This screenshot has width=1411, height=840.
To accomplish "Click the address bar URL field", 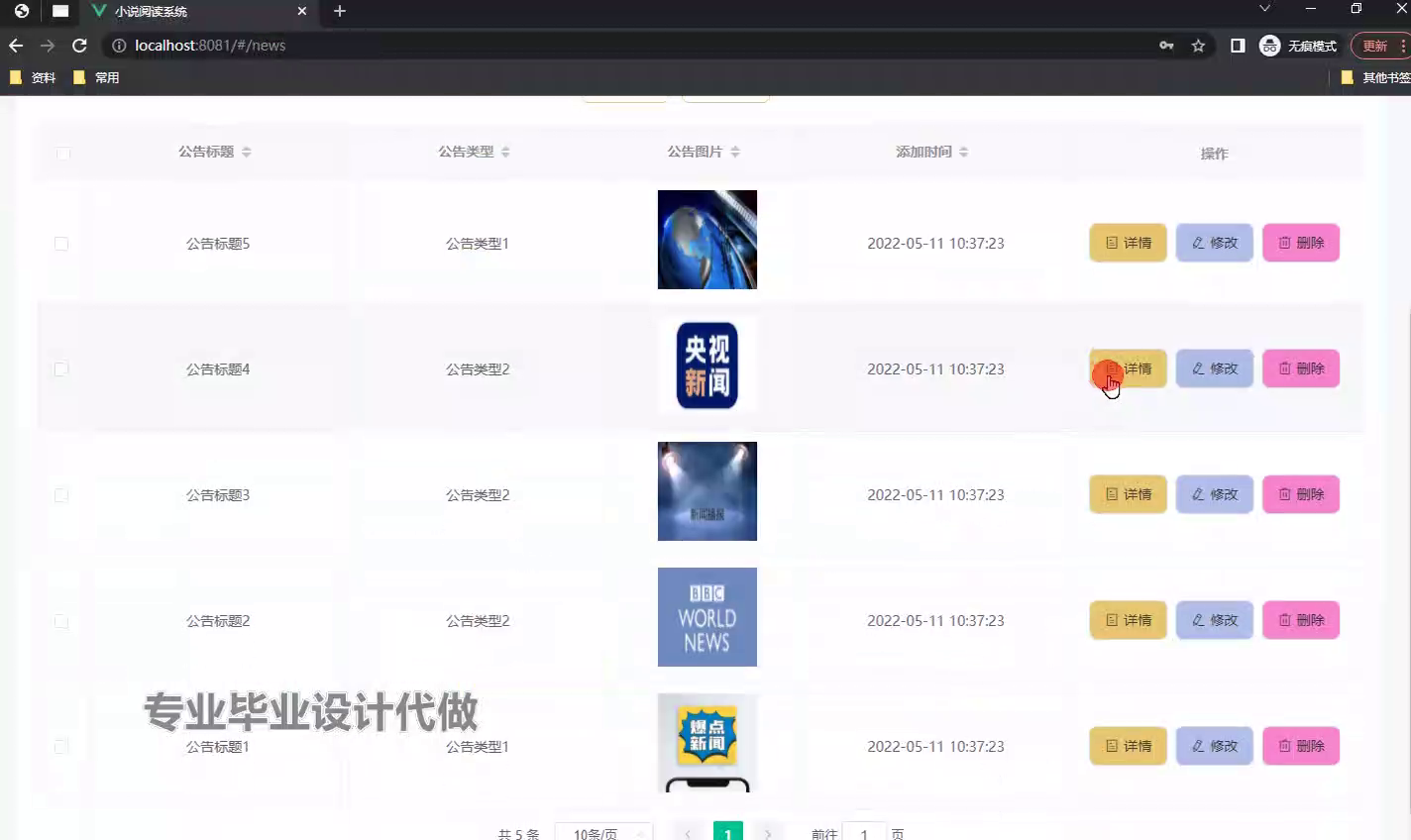I will (634, 46).
